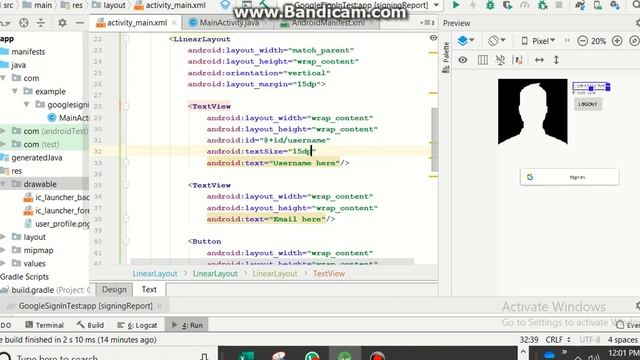Select user_profile.png in the drawable folder

click(x=57, y=224)
